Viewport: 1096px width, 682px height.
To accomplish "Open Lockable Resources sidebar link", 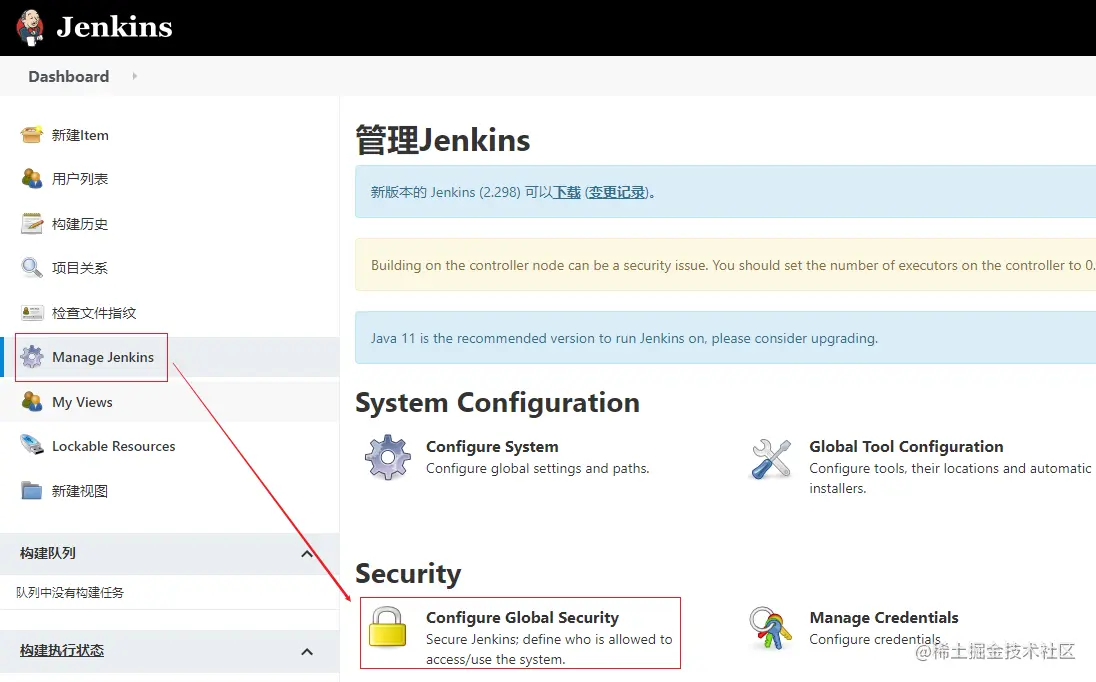I will [113, 446].
